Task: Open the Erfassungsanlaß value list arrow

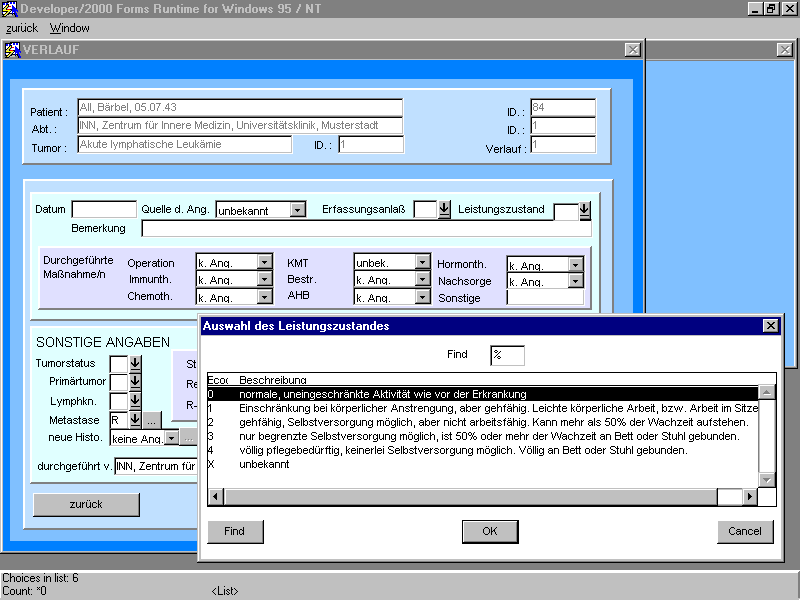Action: pos(445,210)
